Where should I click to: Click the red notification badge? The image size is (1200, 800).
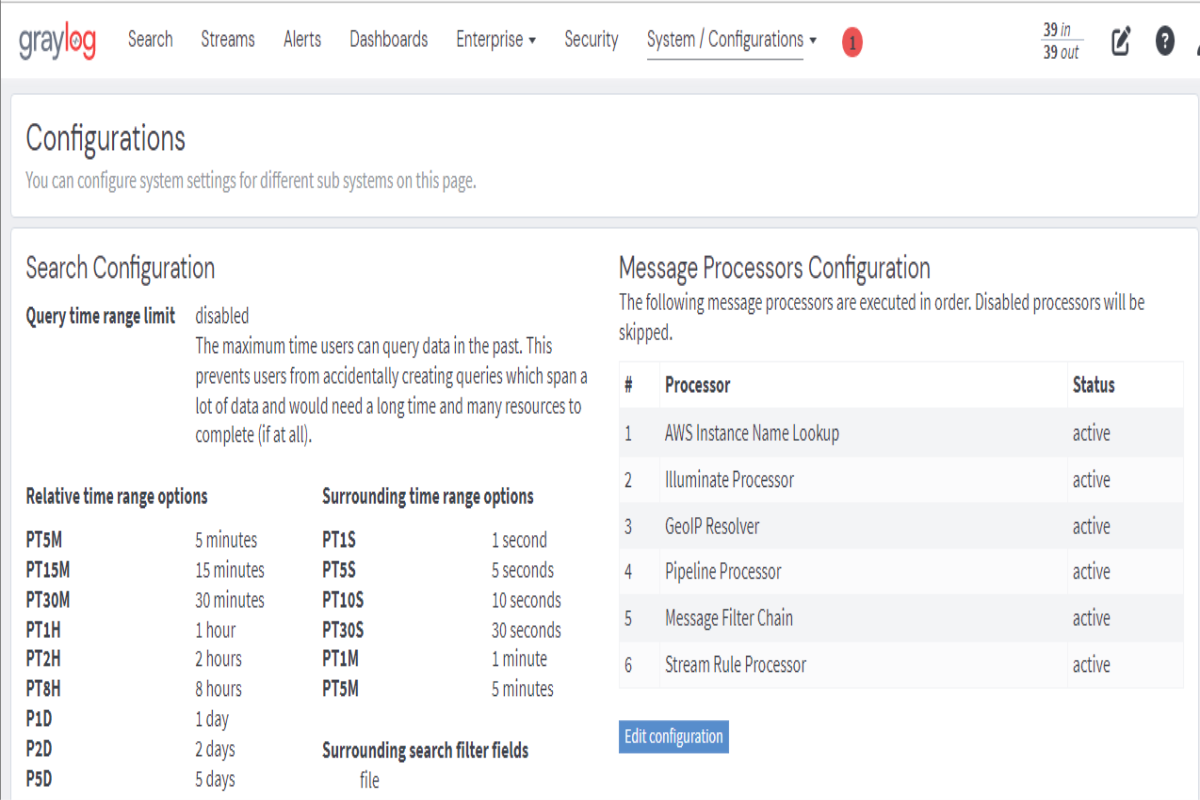click(852, 42)
